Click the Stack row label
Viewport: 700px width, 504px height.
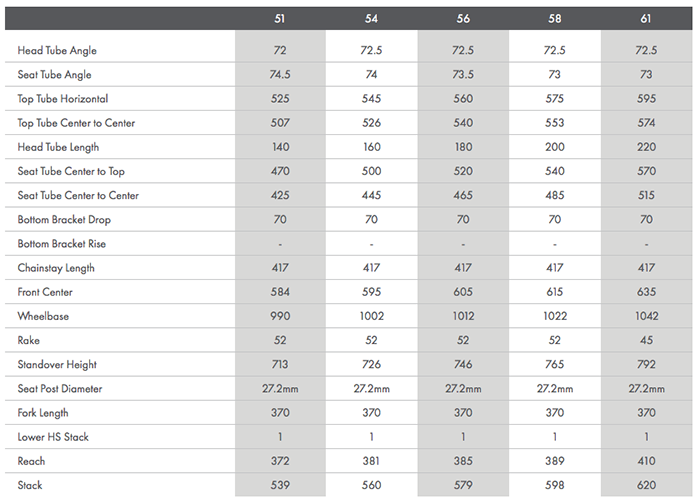pos(31,485)
